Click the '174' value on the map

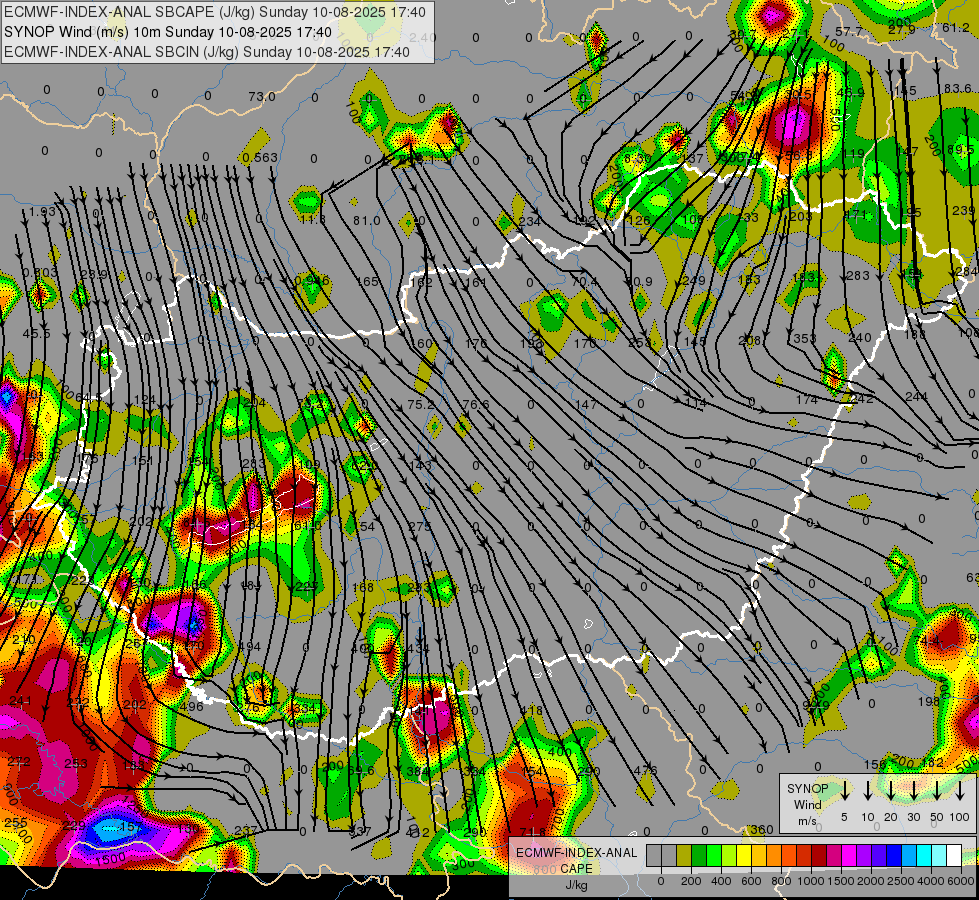tap(807, 399)
